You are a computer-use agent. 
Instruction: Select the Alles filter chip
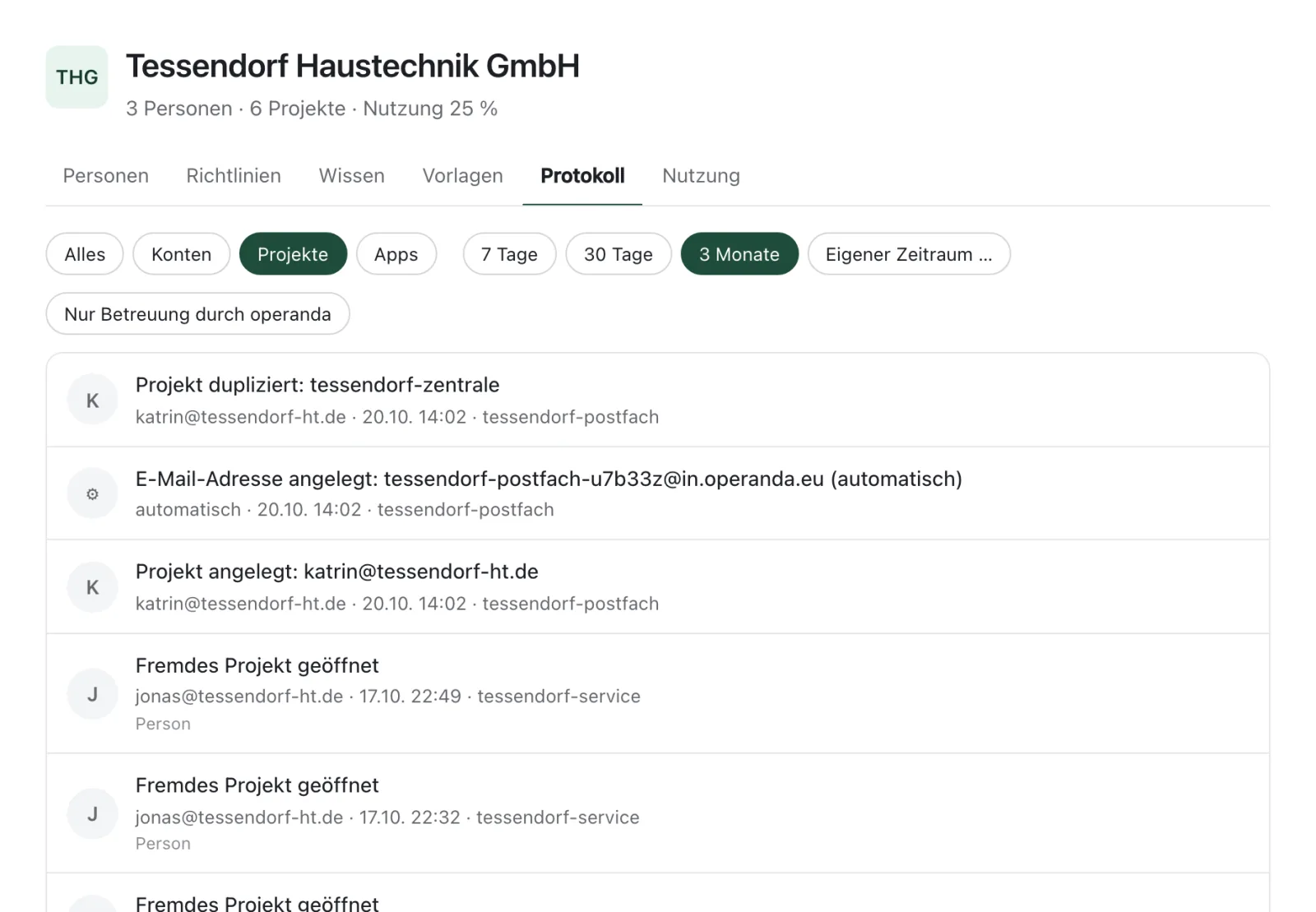[85, 254]
